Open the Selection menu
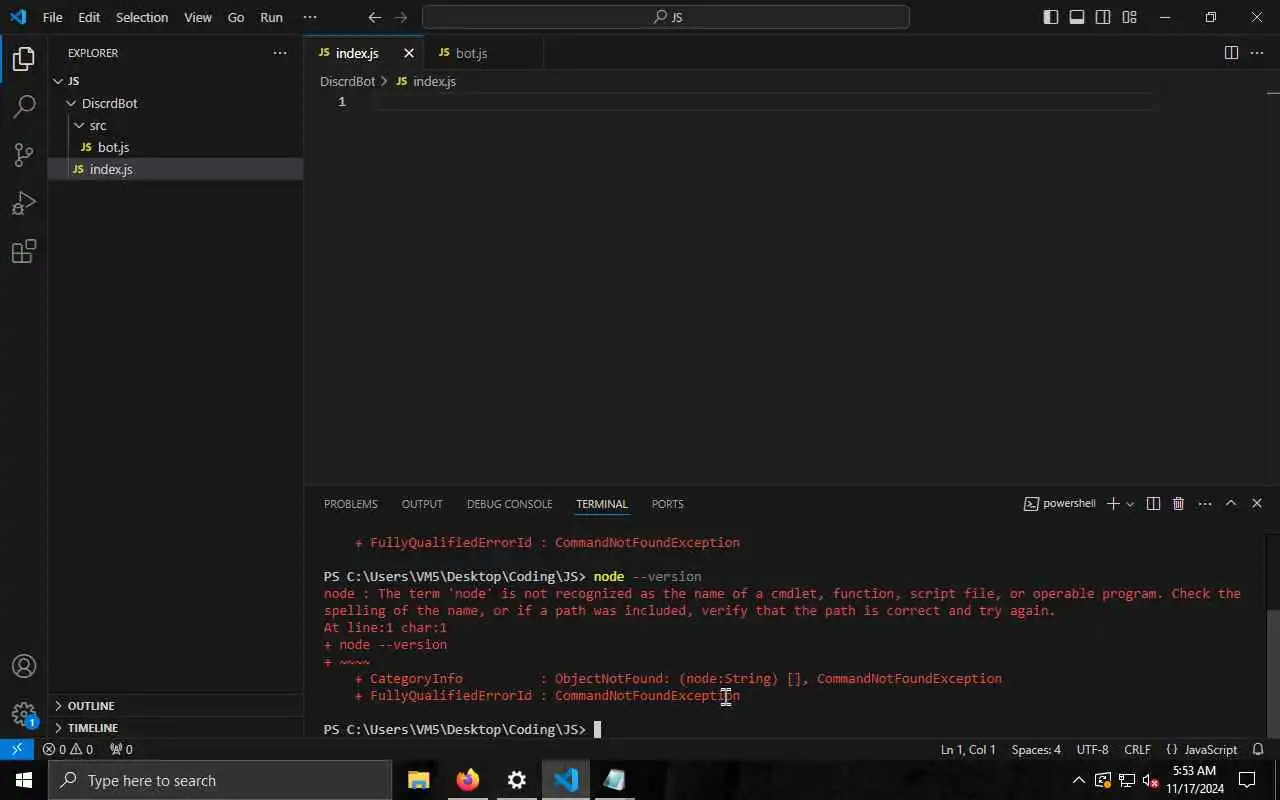Image resolution: width=1280 pixels, height=800 pixels. coord(142,17)
